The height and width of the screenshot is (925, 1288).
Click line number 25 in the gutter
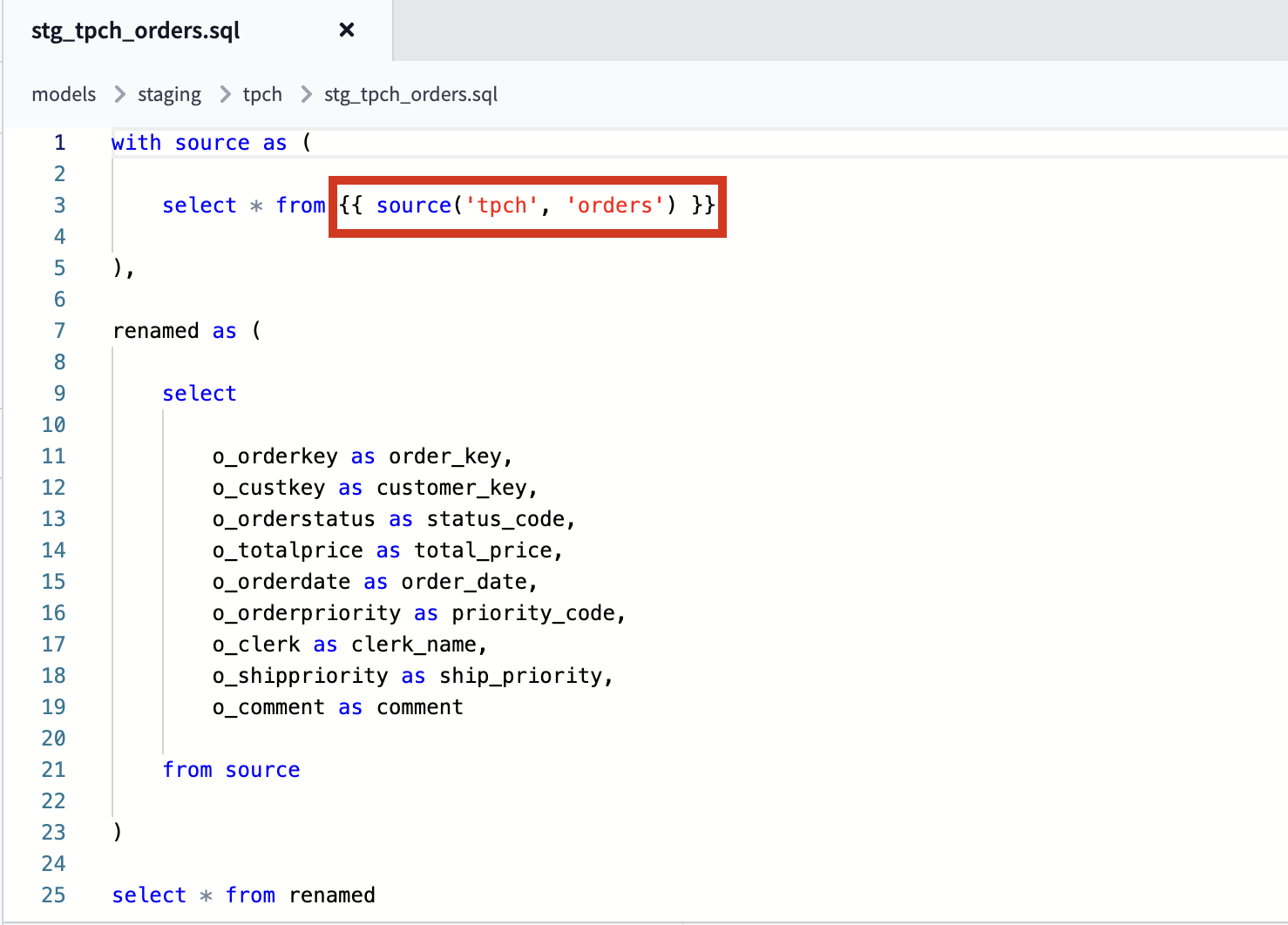53,895
